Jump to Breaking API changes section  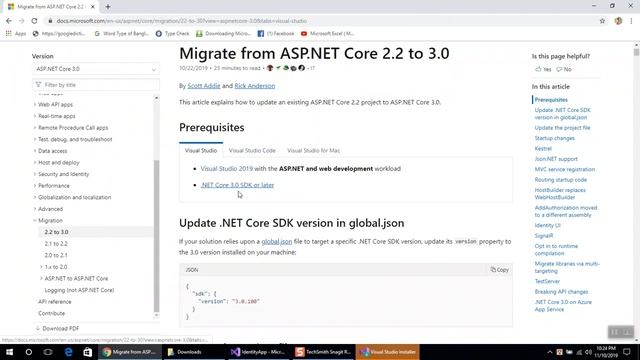561,292
